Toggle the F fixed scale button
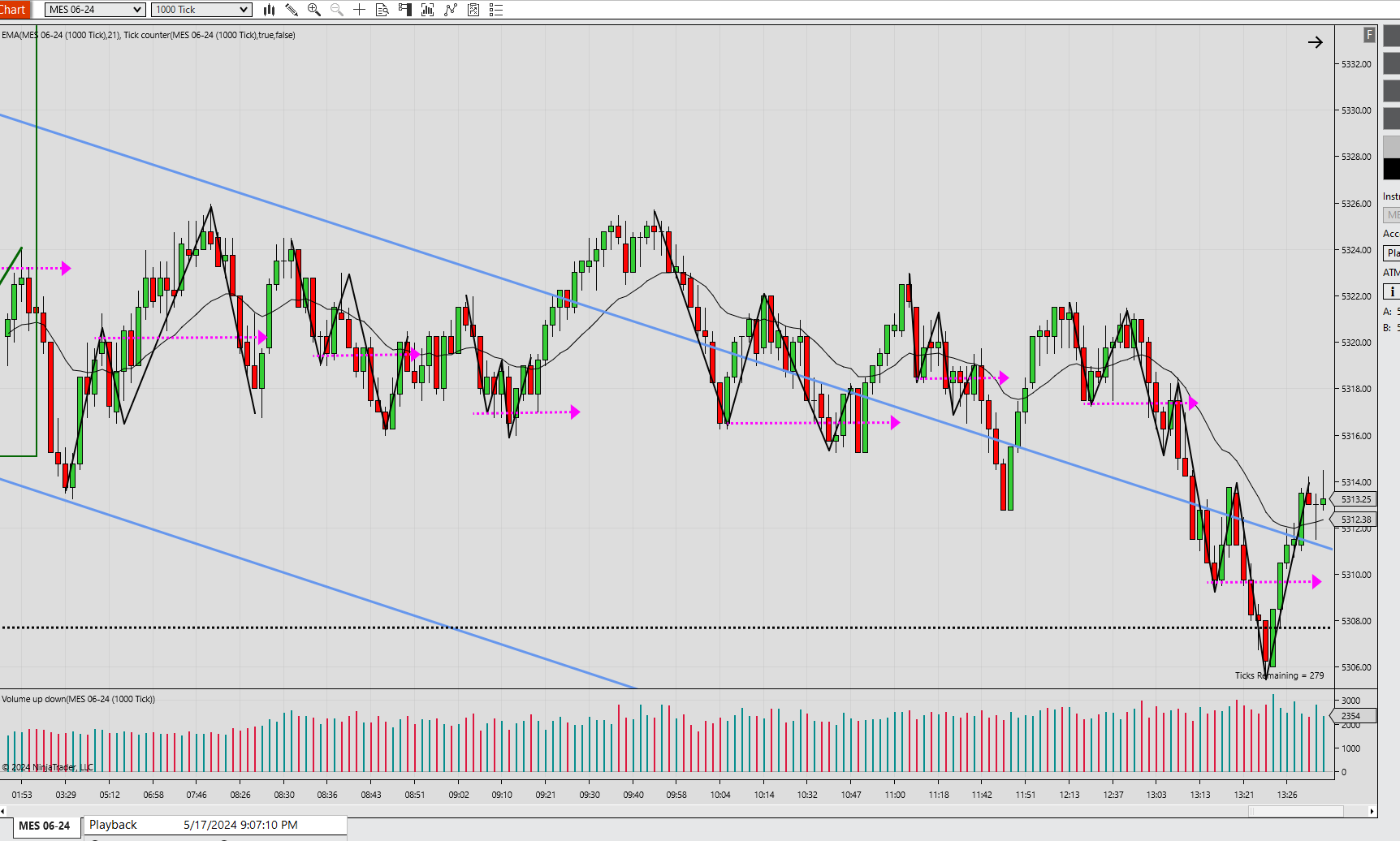Screen dimensions: 1400x841 click(1369, 35)
